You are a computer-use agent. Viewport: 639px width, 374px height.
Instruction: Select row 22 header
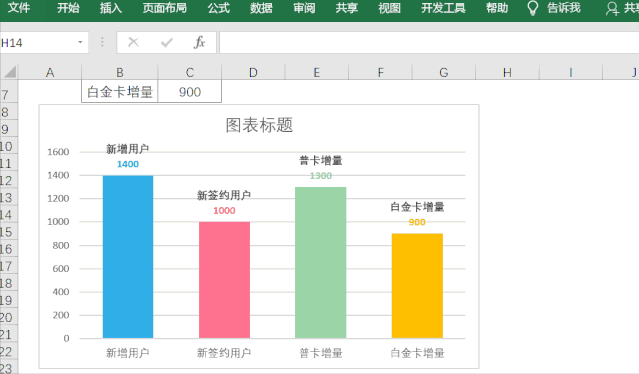click(x=9, y=351)
